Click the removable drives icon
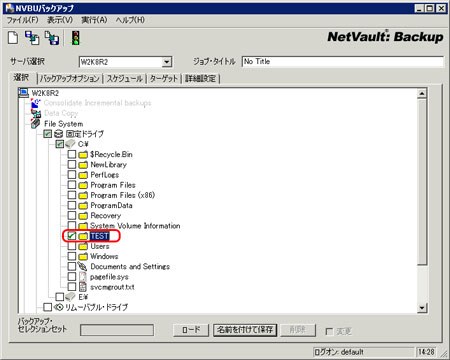This screenshot has height=360, width=450. pos(59,307)
